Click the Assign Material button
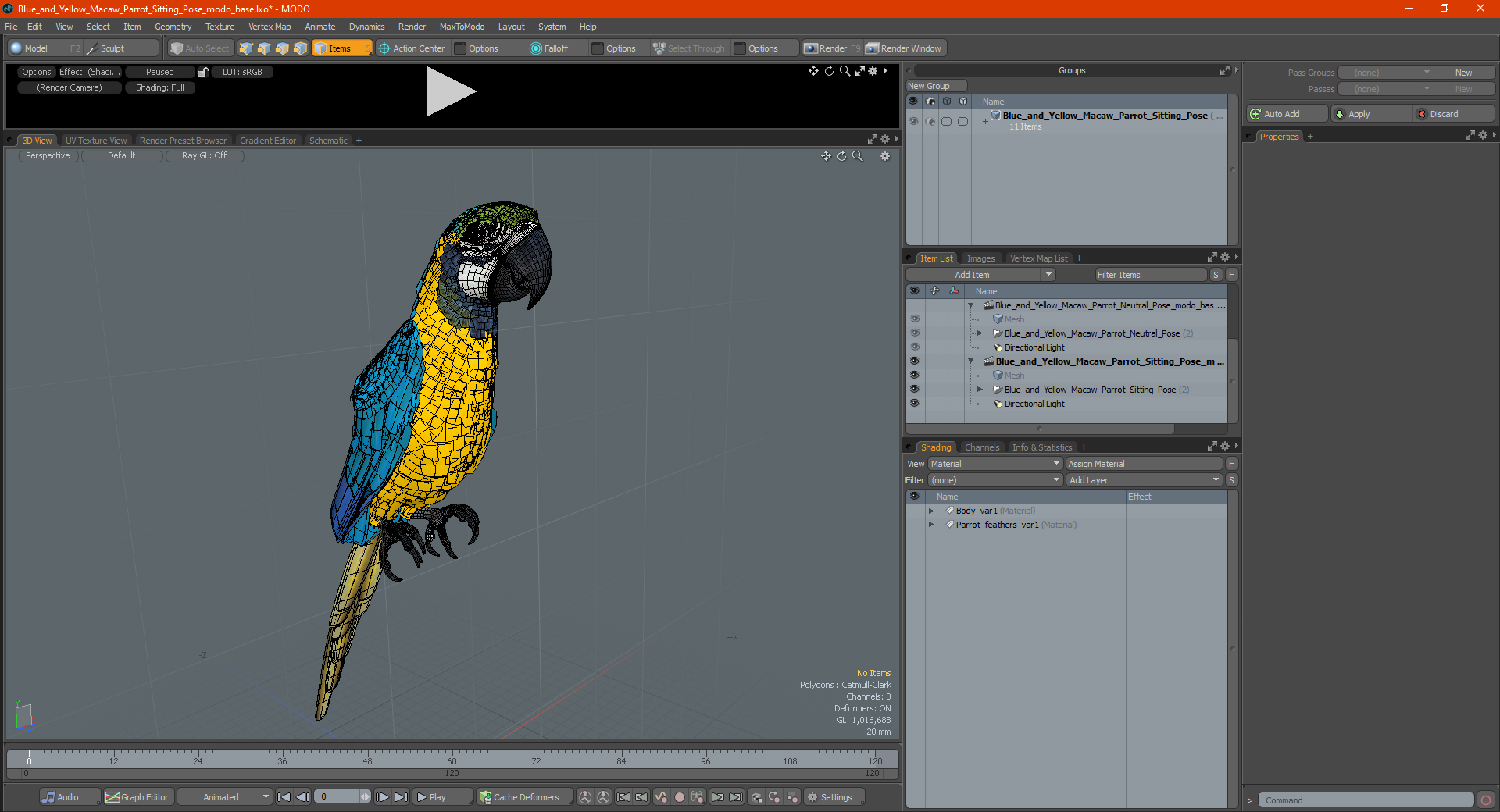This screenshot has width=1500, height=812. (x=1145, y=464)
